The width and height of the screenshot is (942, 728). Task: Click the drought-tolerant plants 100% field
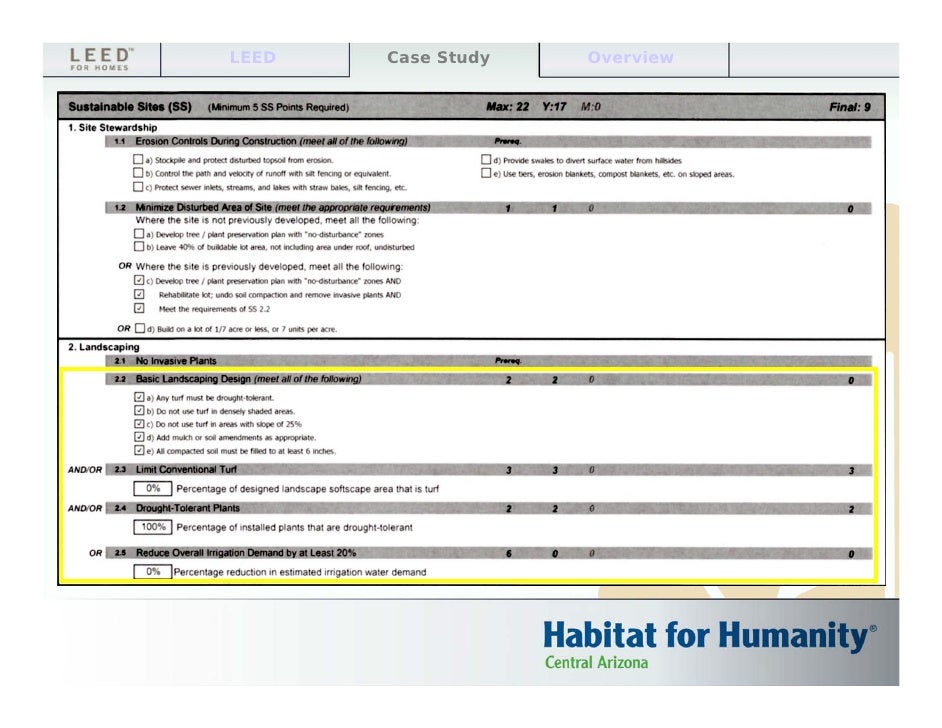(x=153, y=527)
